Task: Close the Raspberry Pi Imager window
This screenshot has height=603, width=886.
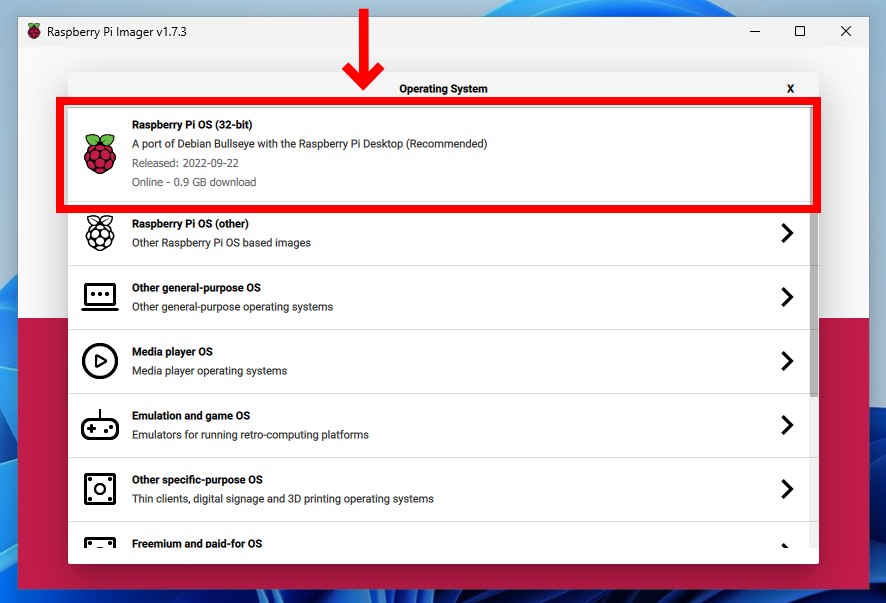Action: 846,32
